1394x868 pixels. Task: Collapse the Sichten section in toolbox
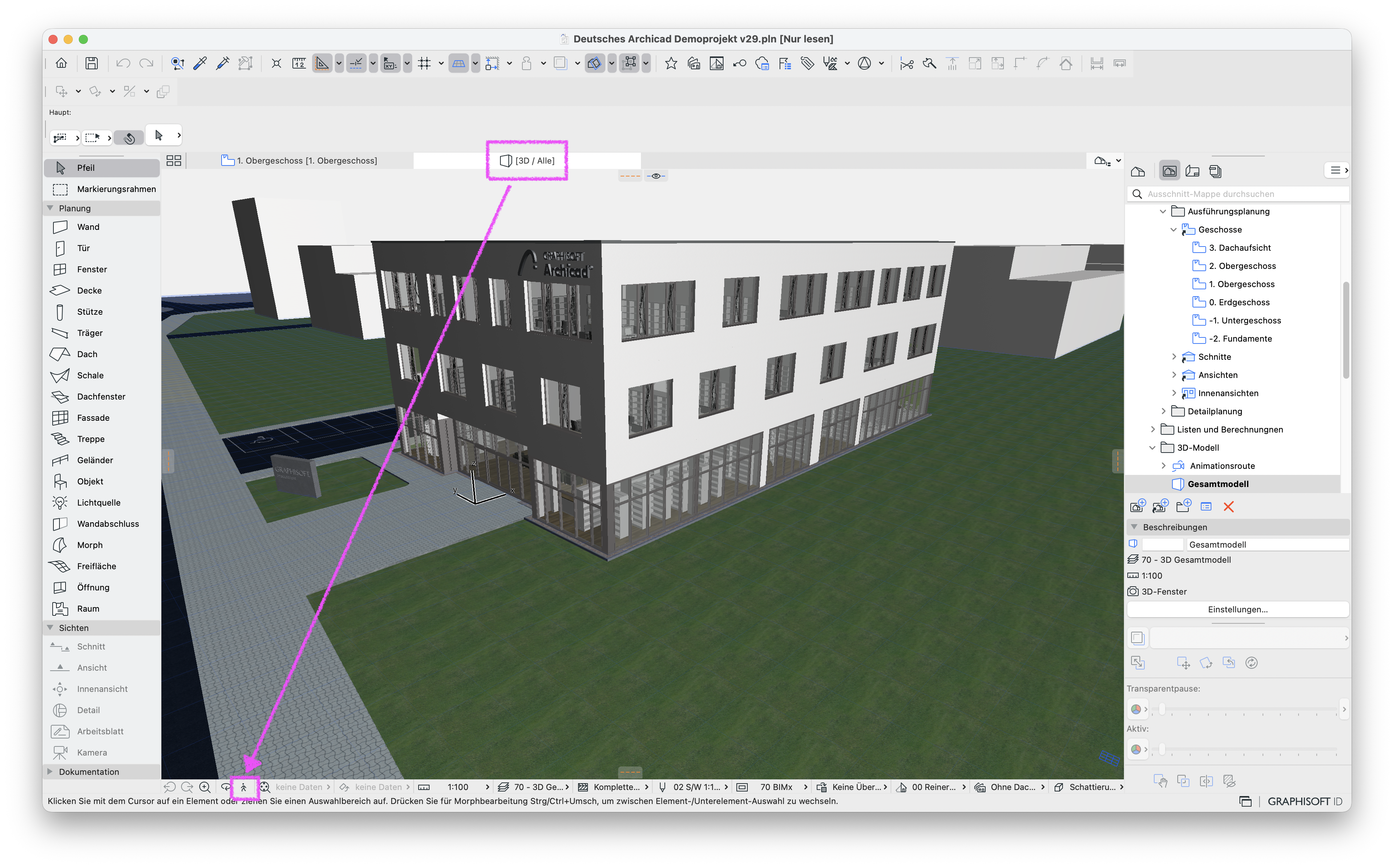pyautogui.click(x=50, y=628)
